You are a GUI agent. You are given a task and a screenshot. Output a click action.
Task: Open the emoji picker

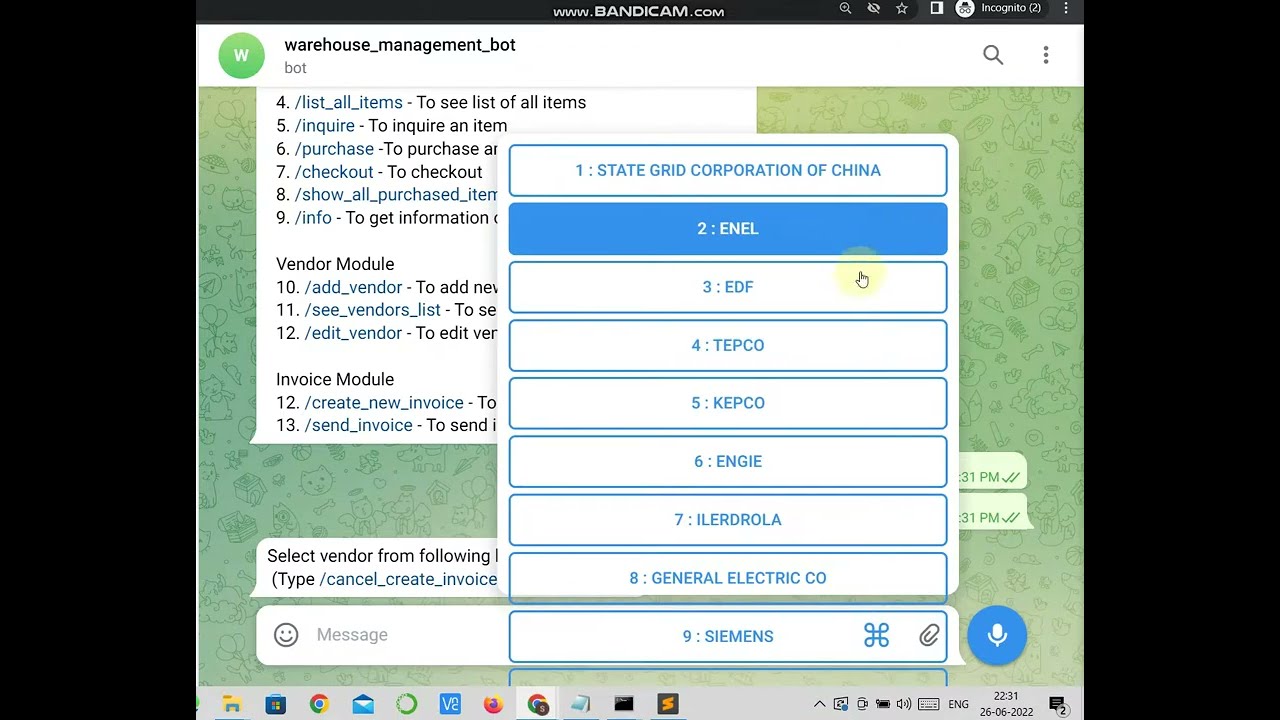286,635
